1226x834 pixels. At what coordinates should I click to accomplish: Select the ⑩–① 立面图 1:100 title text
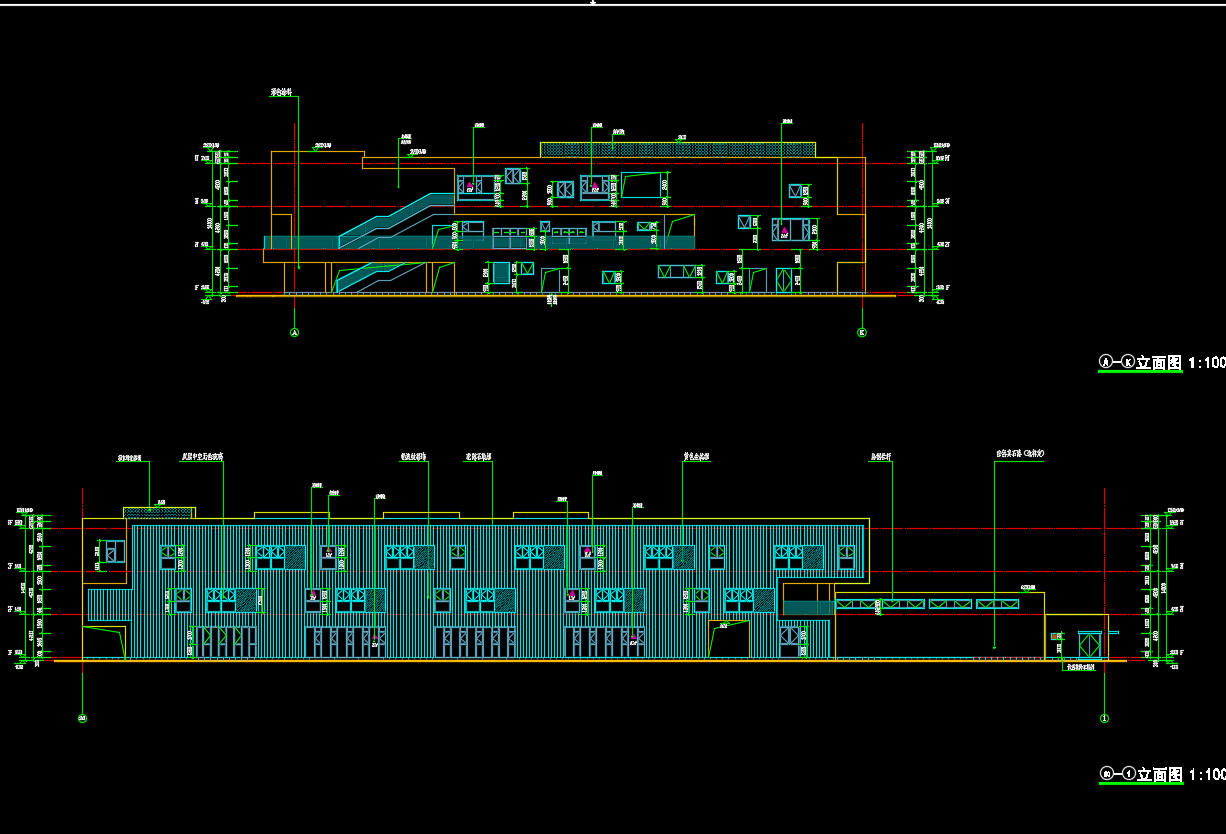[1162, 774]
